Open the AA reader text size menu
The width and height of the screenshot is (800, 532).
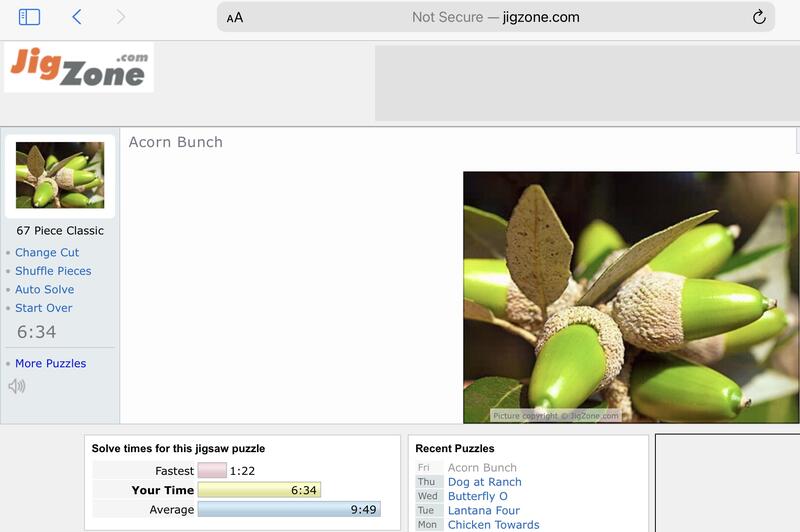[x=235, y=17]
